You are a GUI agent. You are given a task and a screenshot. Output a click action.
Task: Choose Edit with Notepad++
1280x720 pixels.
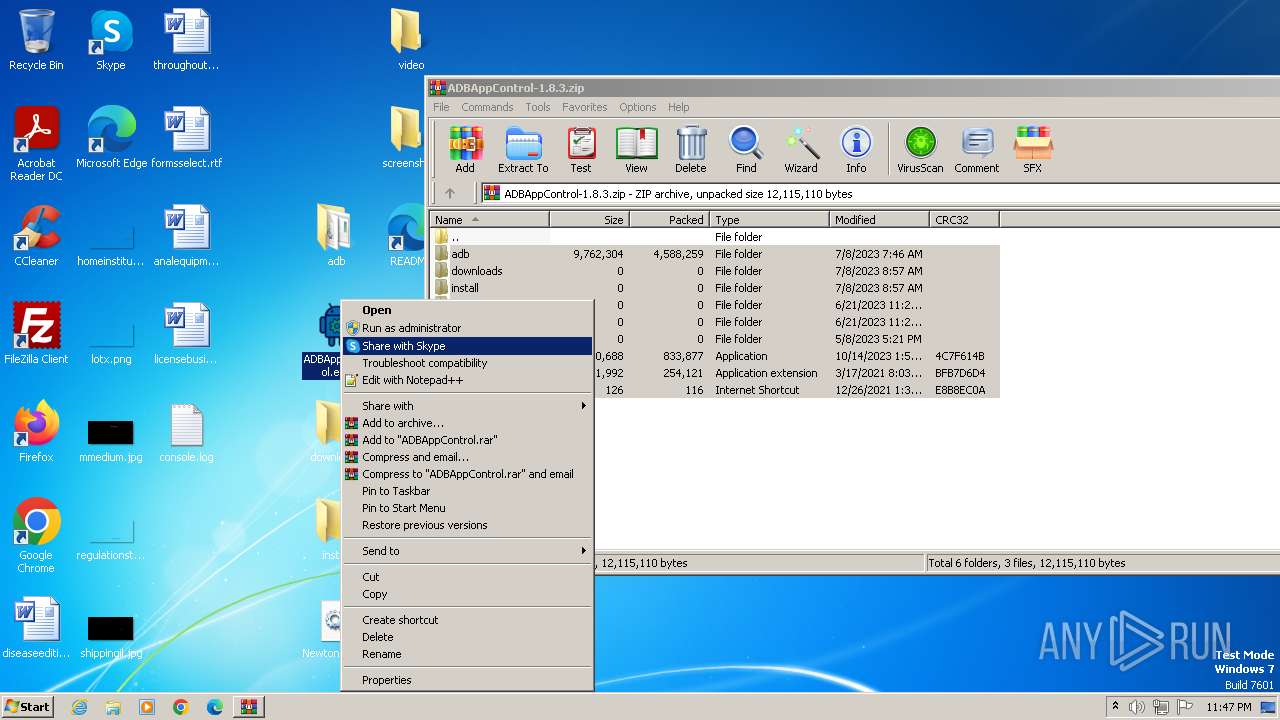467,380
